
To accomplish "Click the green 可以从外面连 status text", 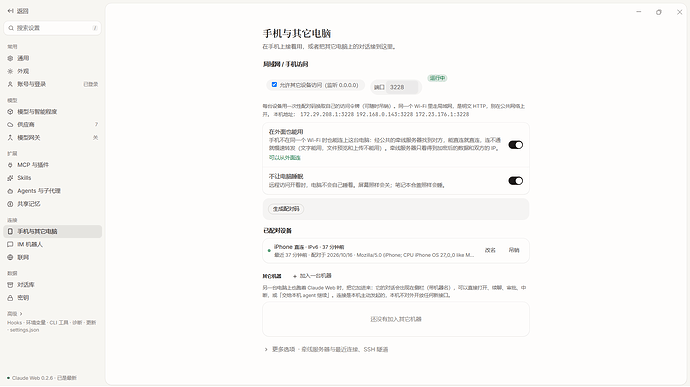I will tap(285, 158).
